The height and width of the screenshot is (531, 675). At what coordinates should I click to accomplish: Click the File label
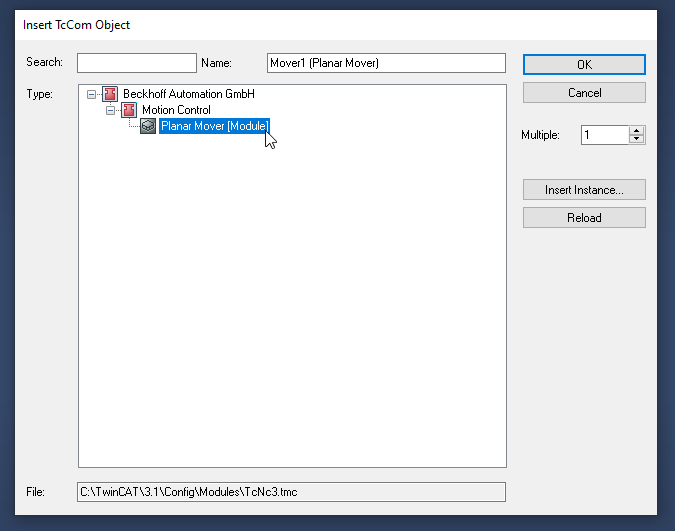coord(35,492)
